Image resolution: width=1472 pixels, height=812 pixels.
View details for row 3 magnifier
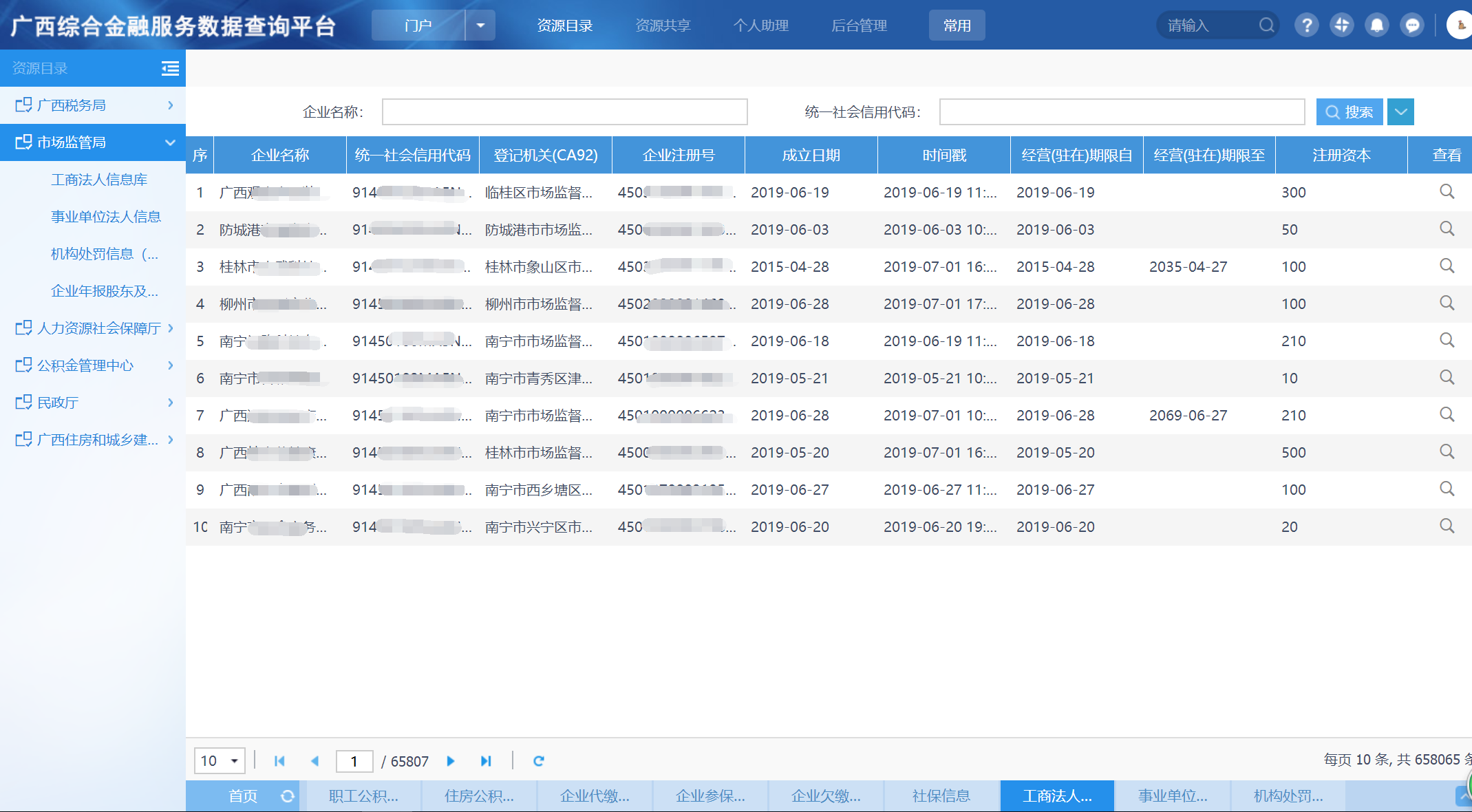[x=1447, y=266]
